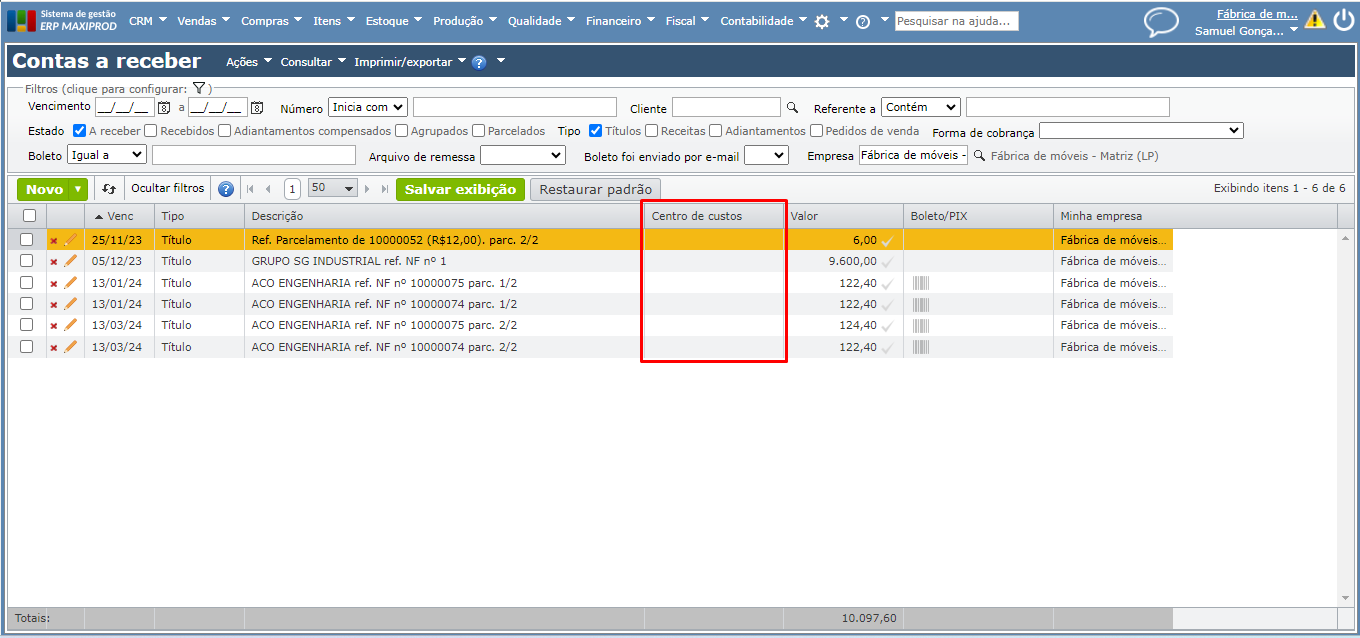Click the chat speech bubble icon

coord(1161,22)
